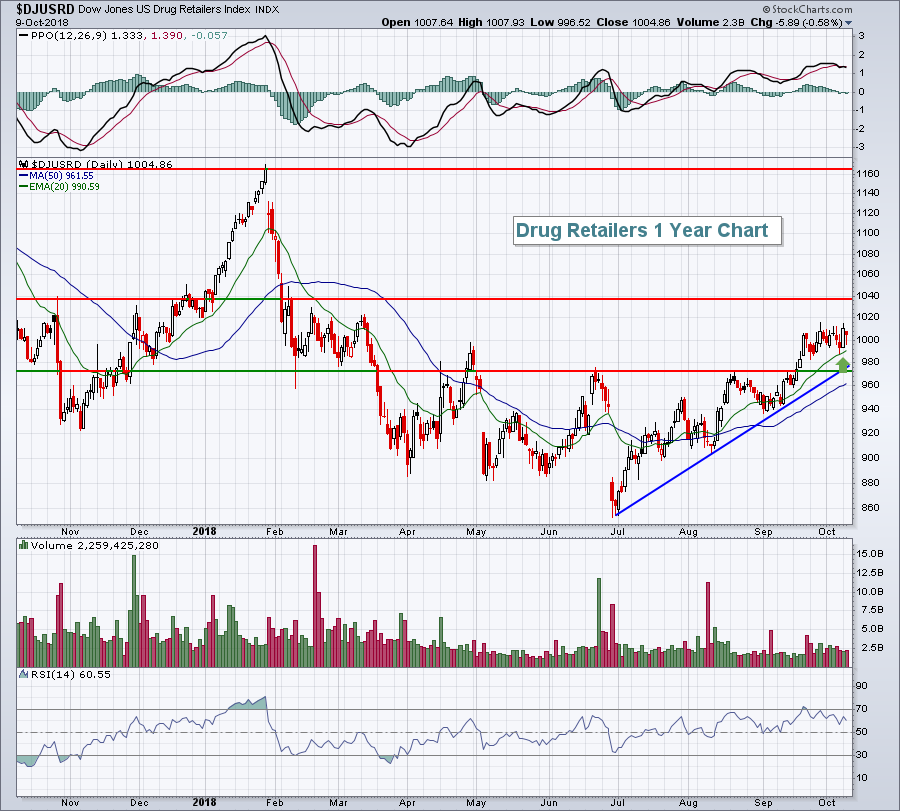The width and height of the screenshot is (900, 811).
Task: Click the EMA(20) 990.59 legend entry
Action: tap(65, 187)
